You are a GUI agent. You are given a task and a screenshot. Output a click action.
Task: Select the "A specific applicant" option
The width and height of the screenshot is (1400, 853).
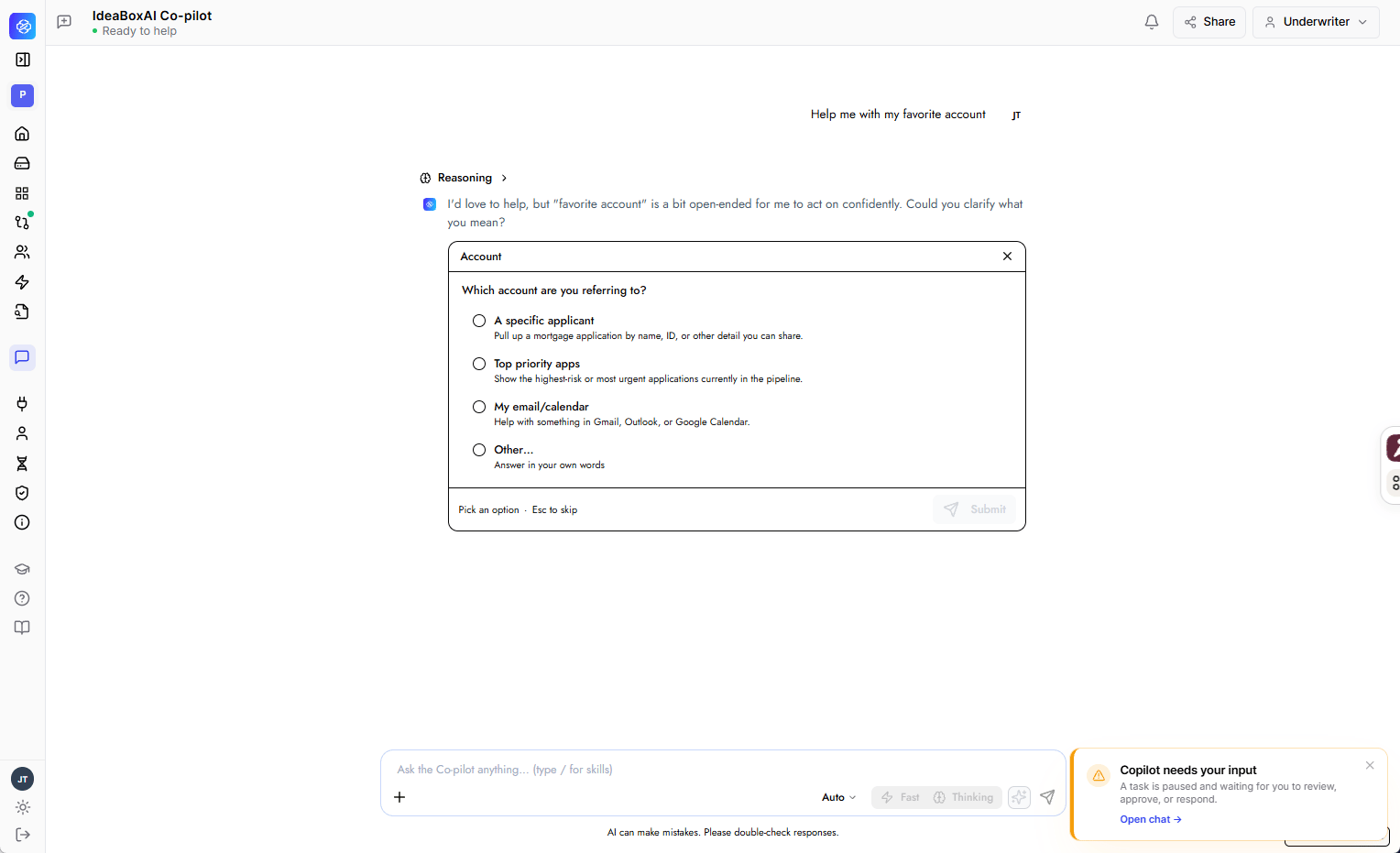(x=479, y=321)
